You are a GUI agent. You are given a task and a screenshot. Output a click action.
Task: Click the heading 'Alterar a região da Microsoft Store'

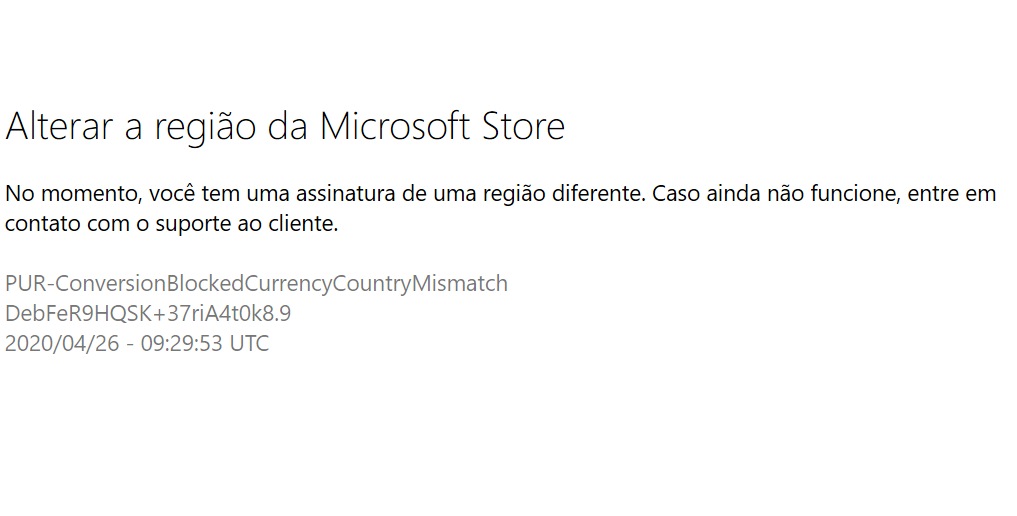(285, 127)
